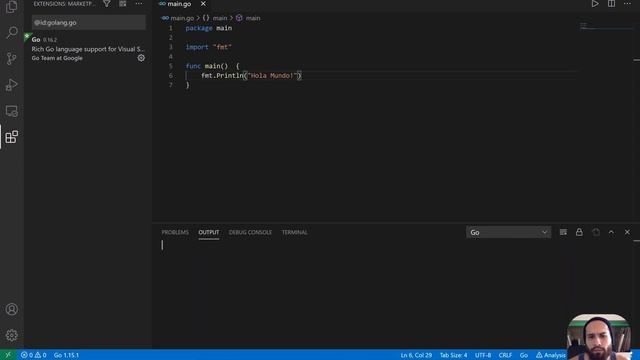Viewport: 640px width, 360px height.
Task: Select Go 1.15.1 version in status bar
Action: [66, 355]
